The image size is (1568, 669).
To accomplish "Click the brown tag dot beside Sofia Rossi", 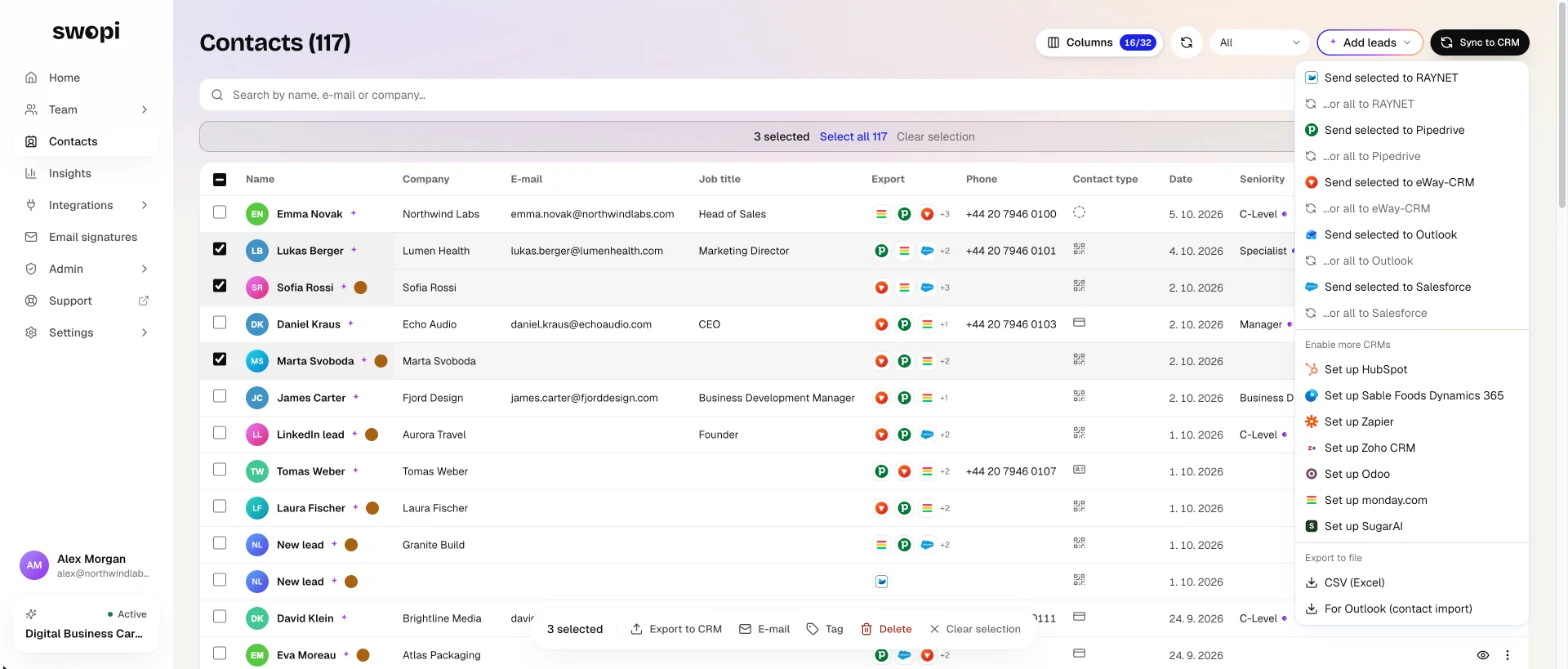I will point(360,287).
